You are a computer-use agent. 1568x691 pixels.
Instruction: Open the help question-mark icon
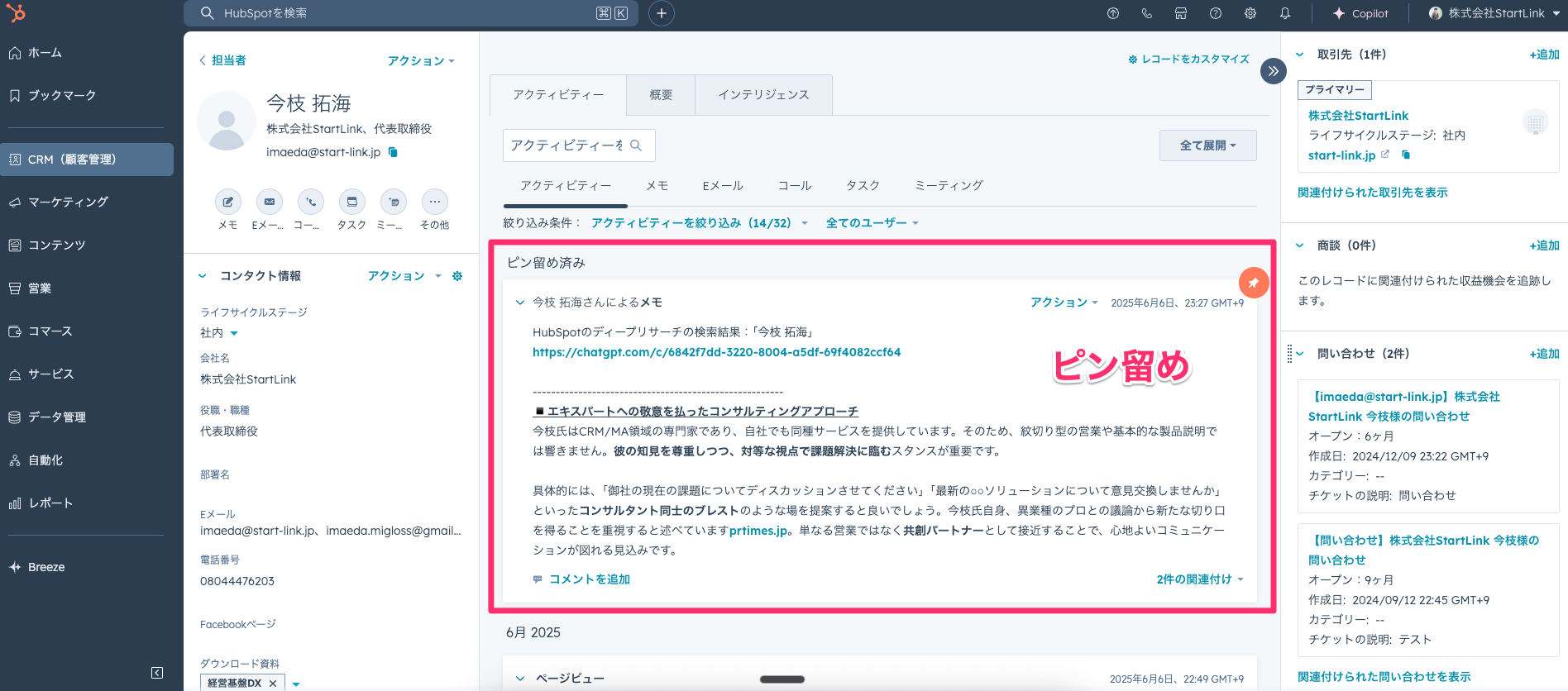pos(1216,13)
